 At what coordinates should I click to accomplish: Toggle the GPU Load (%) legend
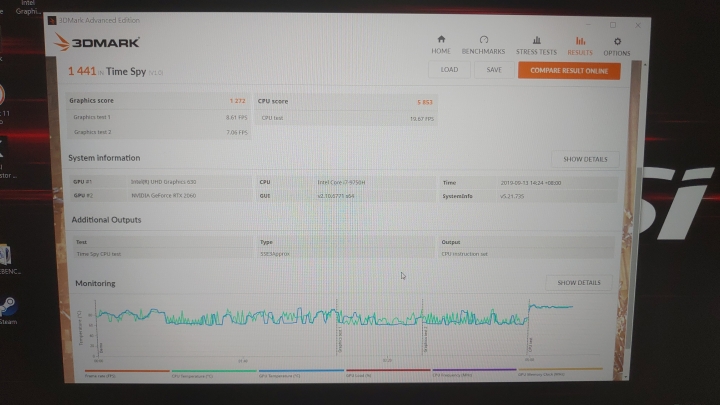(x=388, y=372)
